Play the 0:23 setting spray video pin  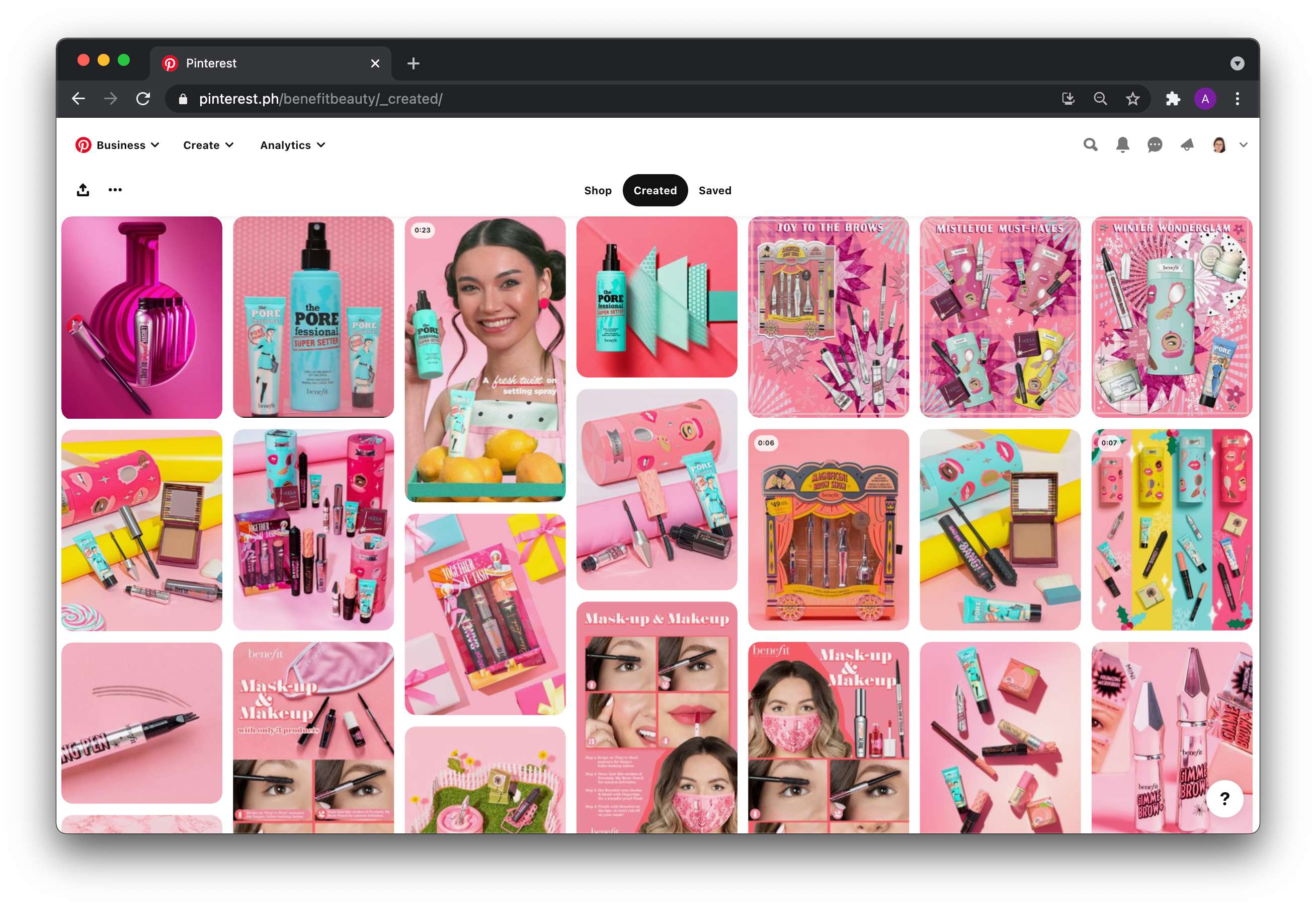[485, 359]
